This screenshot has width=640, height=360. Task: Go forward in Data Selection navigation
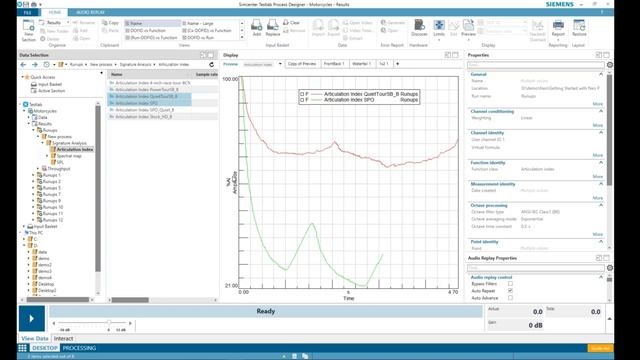click(35, 64)
